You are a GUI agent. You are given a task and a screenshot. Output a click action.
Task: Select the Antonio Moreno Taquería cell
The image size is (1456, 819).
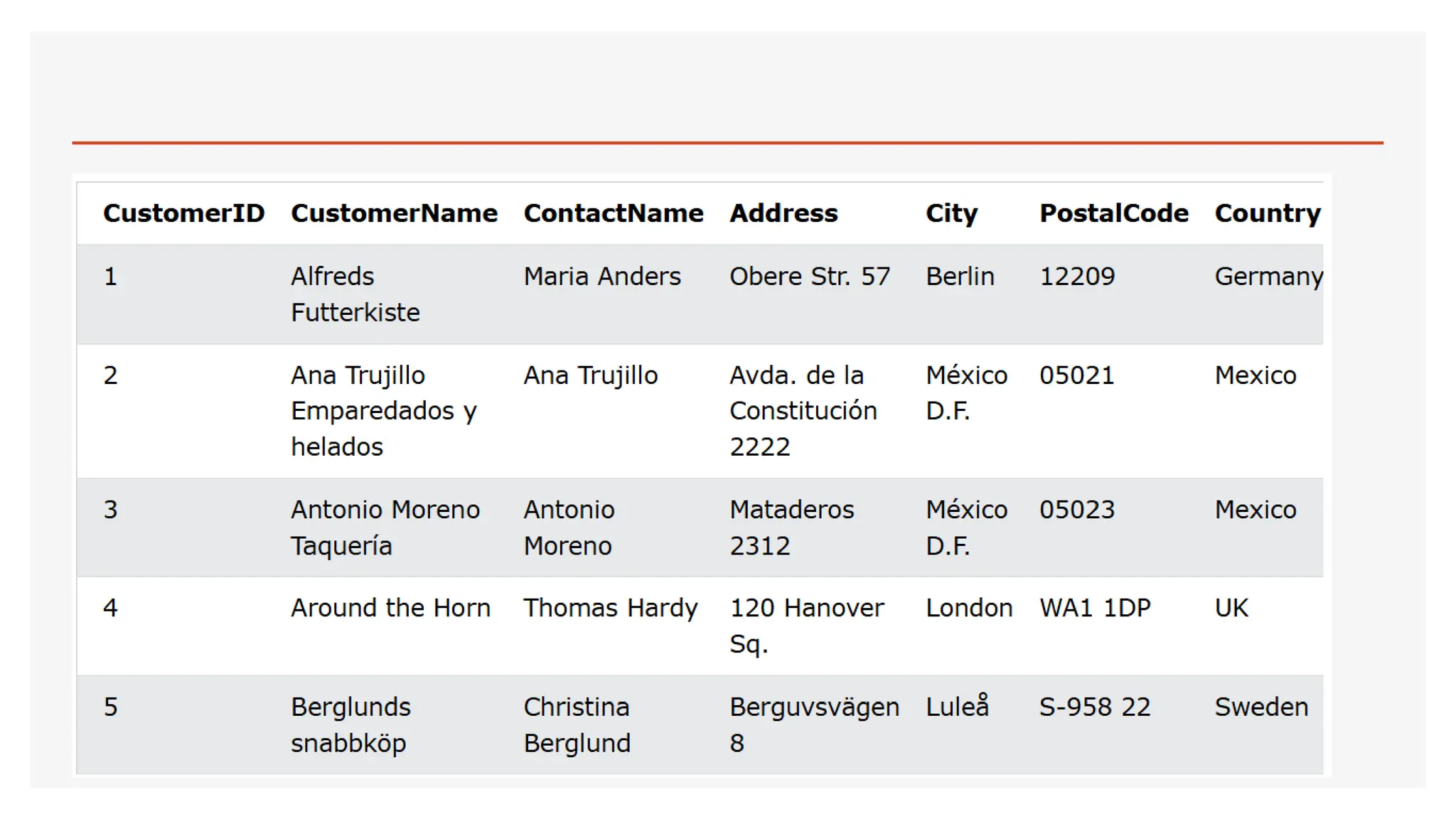[385, 528]
